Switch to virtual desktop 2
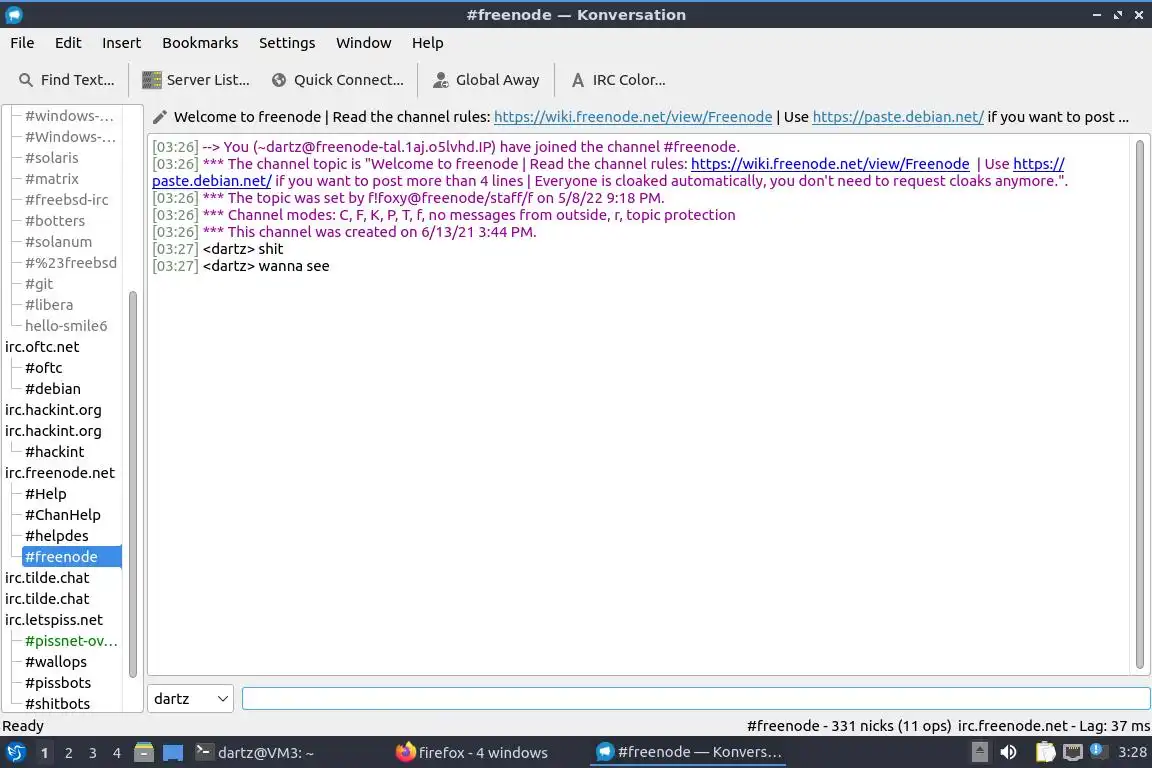The height and width of the screenshot is (768, 1152). 68,753
